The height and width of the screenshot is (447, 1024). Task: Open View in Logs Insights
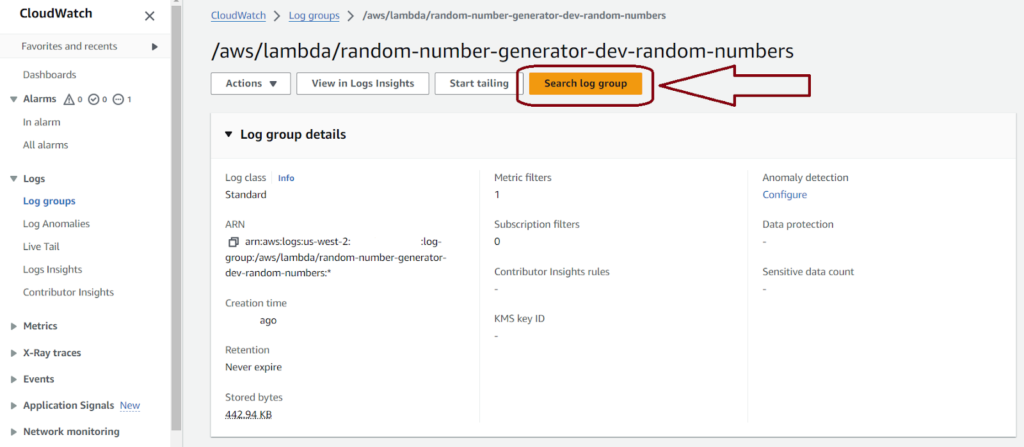[363, 84]
